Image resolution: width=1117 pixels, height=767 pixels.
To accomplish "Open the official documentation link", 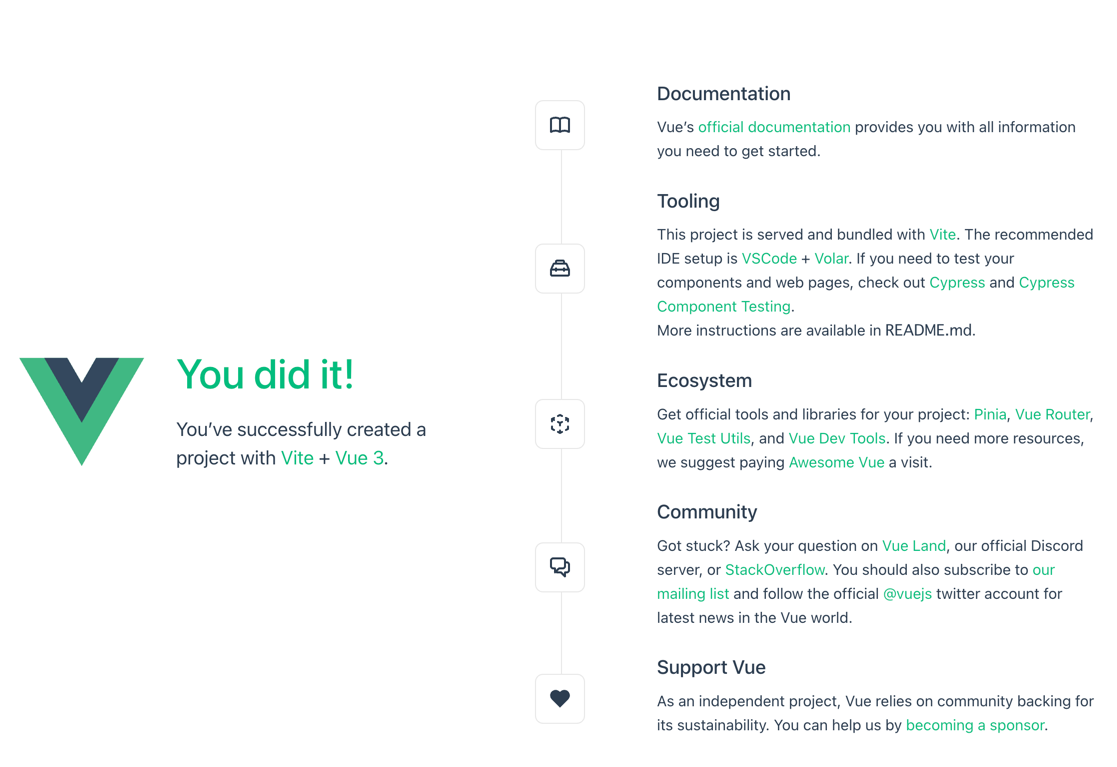I will [774, 127].
